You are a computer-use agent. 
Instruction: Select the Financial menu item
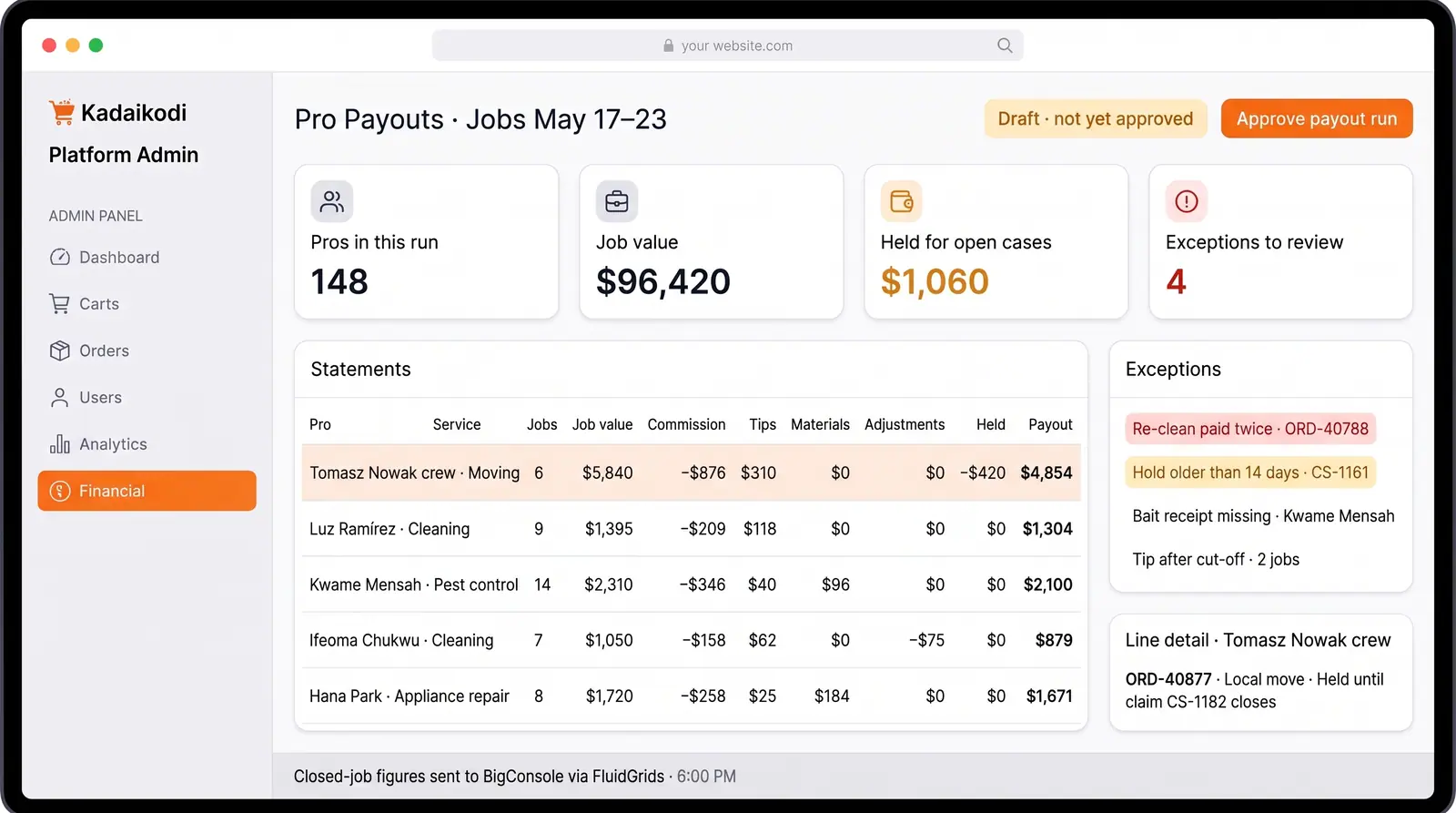pos(147,491)
